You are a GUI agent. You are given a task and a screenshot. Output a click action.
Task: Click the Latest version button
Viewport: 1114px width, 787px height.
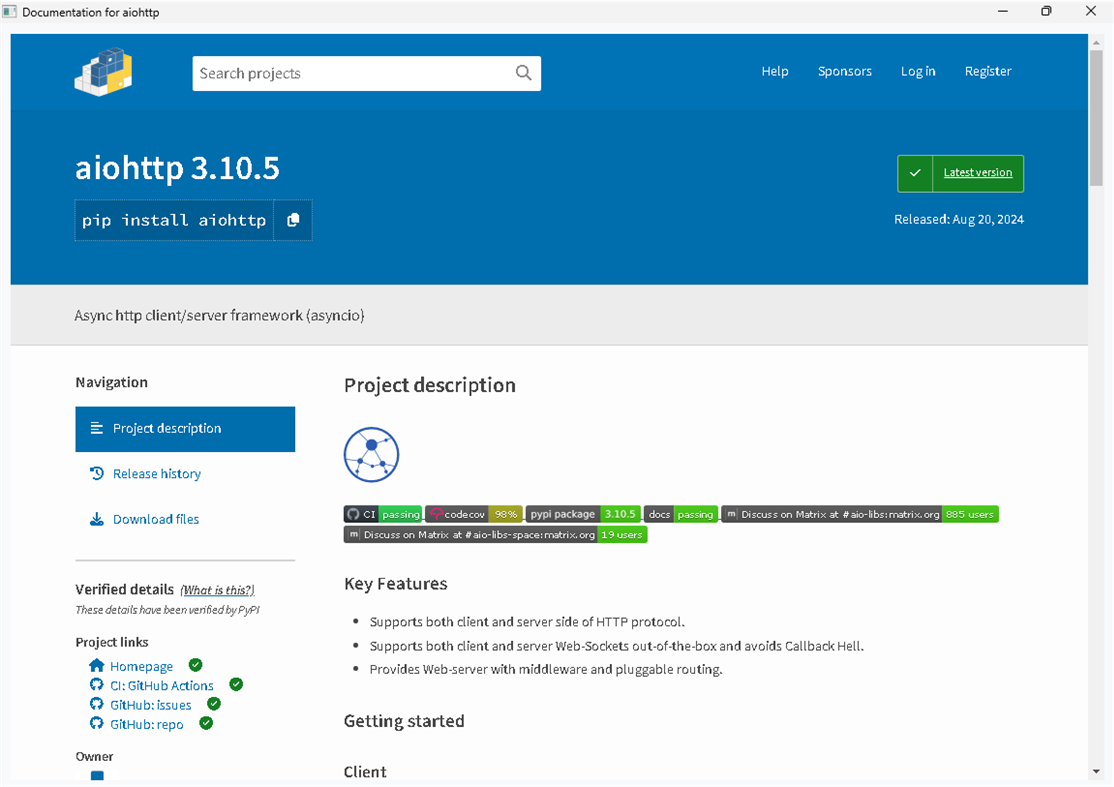961,173
